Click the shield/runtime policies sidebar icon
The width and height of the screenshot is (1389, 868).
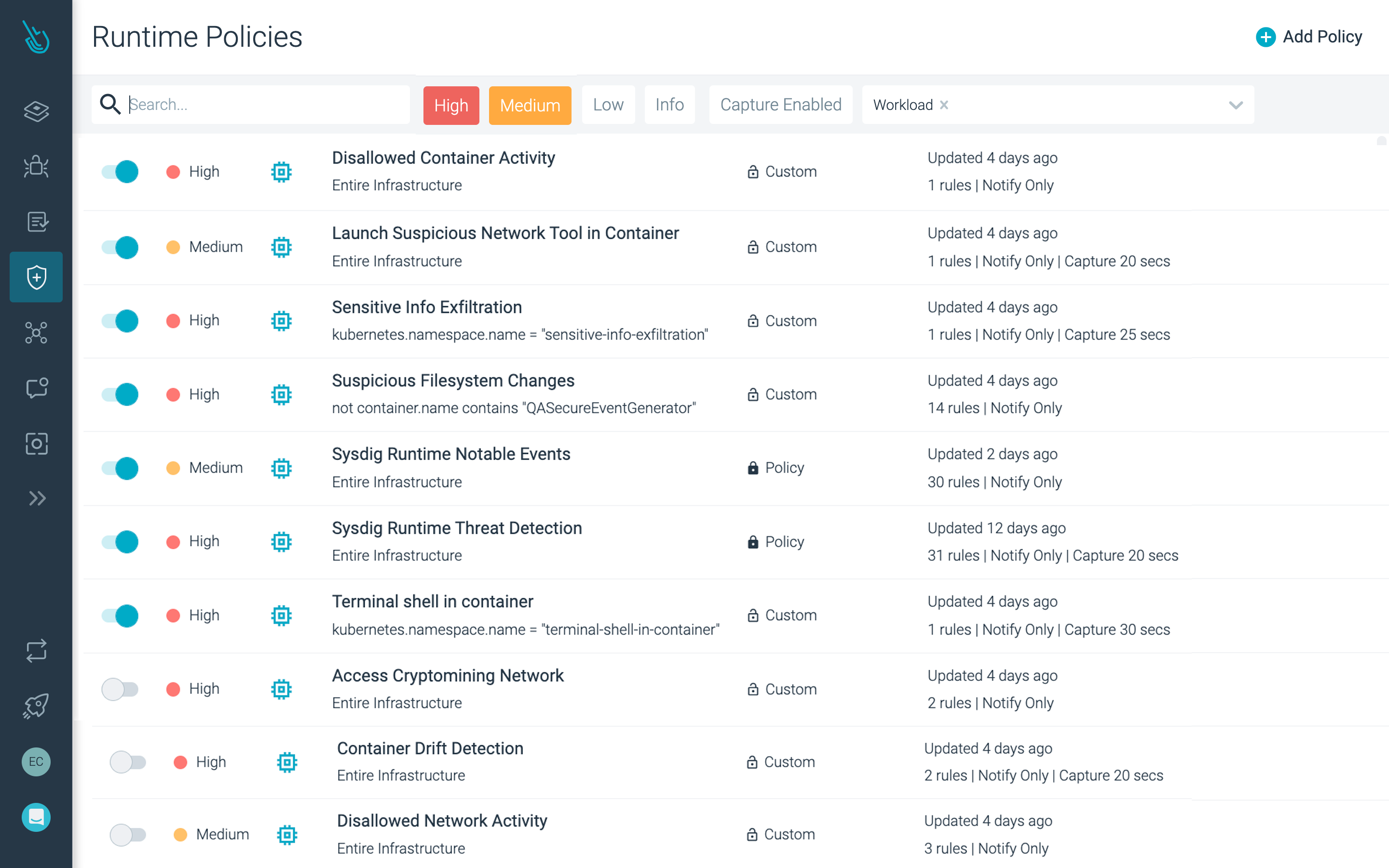tap(36, 276)
